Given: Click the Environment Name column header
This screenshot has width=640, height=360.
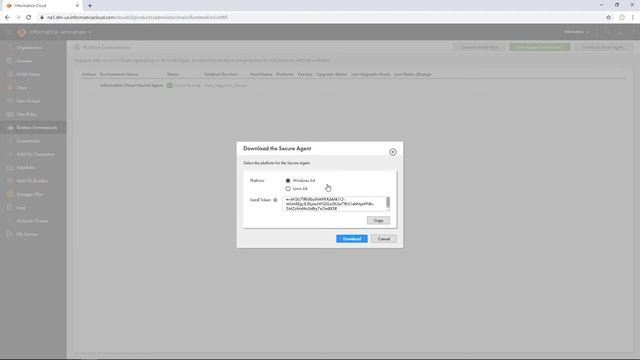Looking at the screenshot, I should 119,74.
